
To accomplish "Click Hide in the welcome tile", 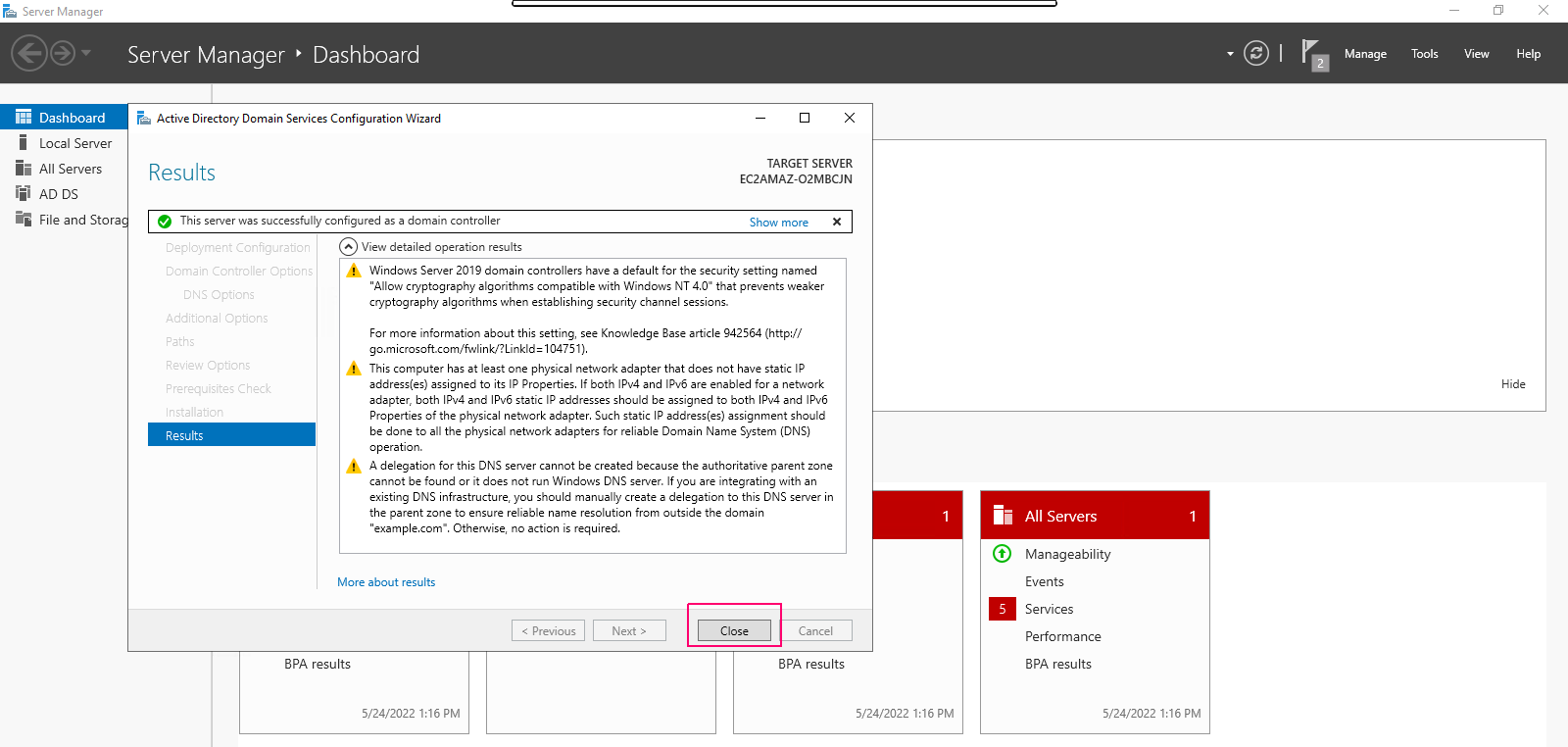I will (x=1513, y=384).
